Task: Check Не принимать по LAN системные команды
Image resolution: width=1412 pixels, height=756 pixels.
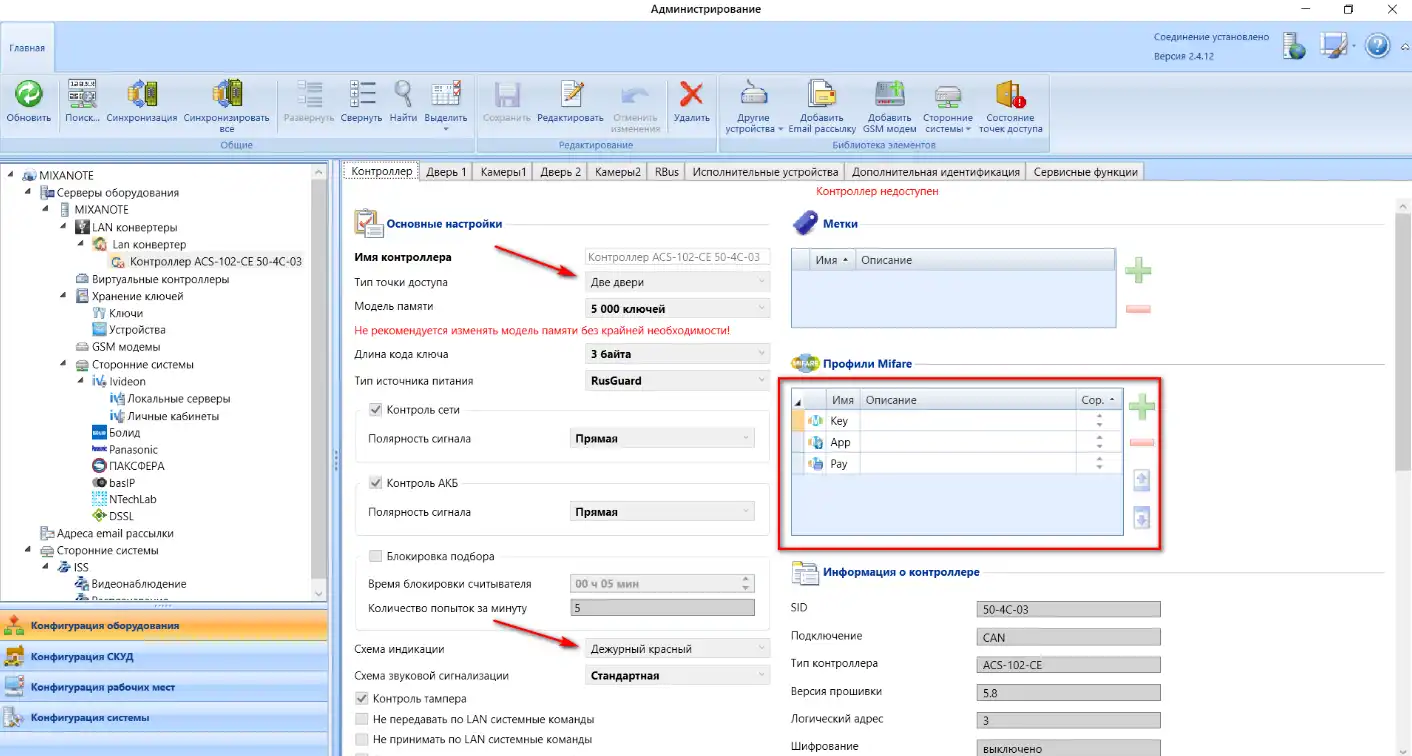Action: (362, 739)
